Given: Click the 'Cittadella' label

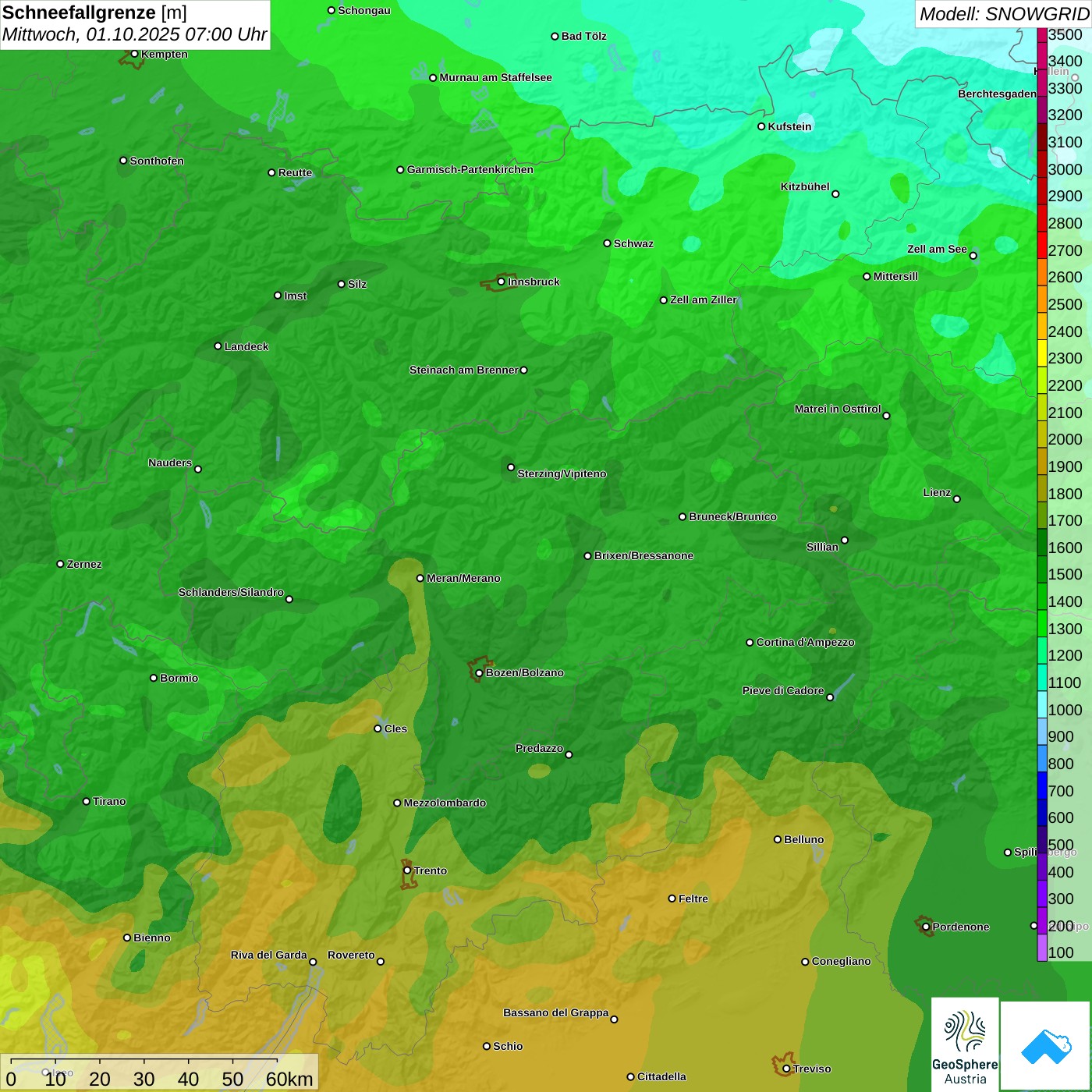Looking at the screenshot, I should 662,1077.
